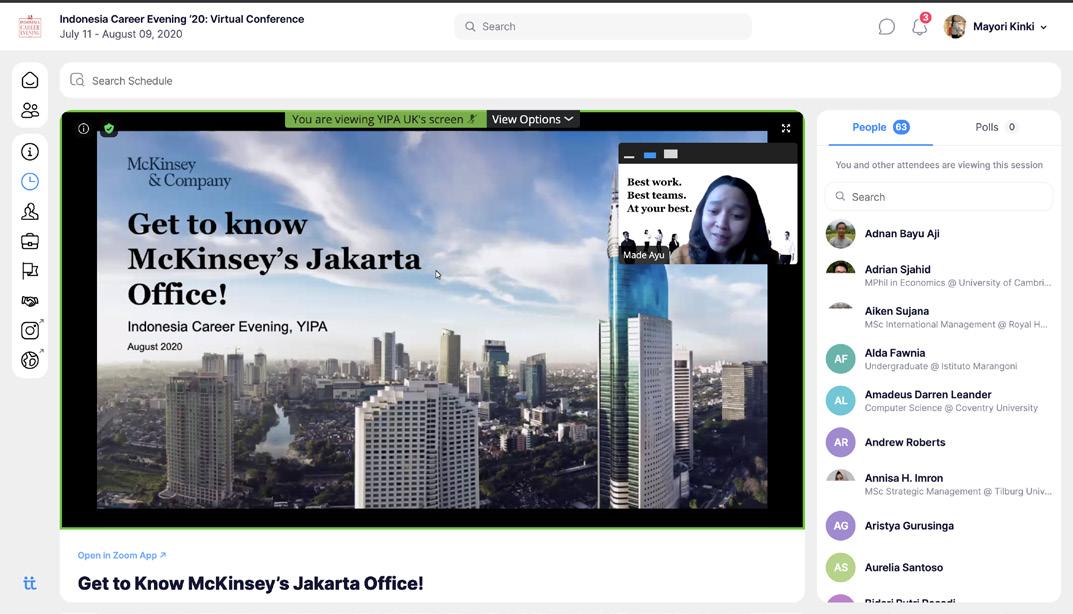Select attendee Annisa H. Imron
The width and height of the screenshot is (1073, 614).
pyautogui.click(x=938, y=484)
